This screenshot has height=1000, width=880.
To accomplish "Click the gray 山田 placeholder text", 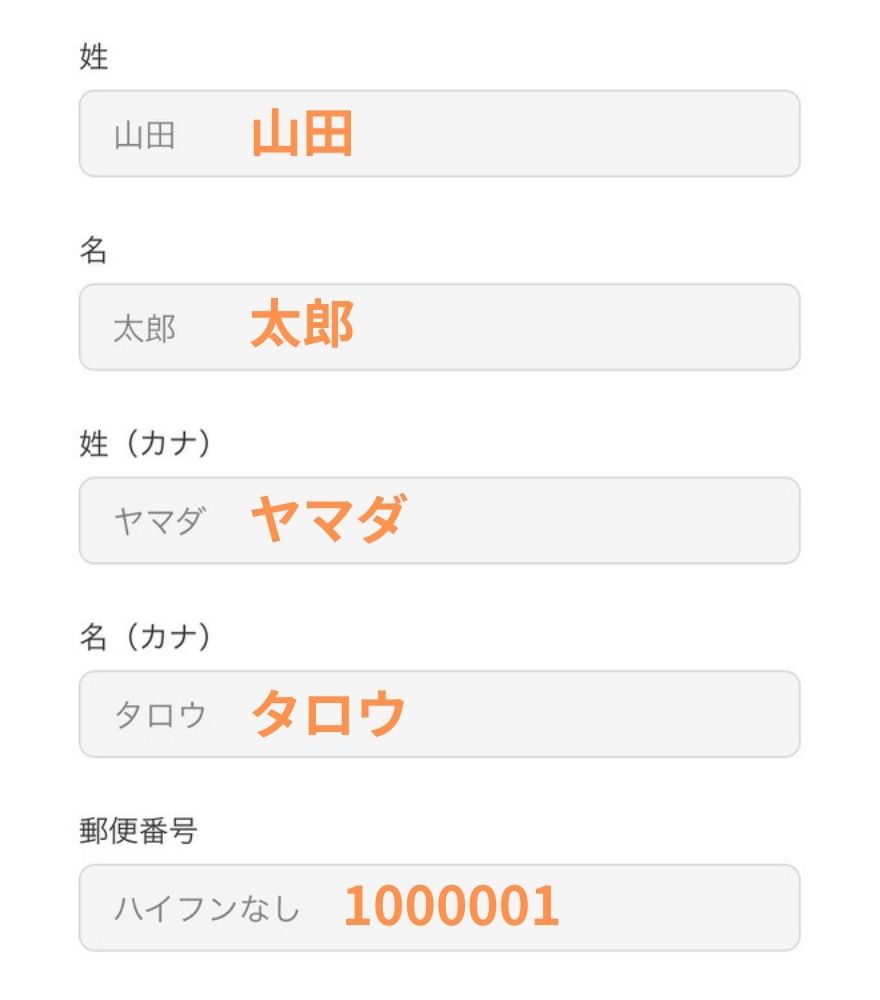I will click(145, 135).
